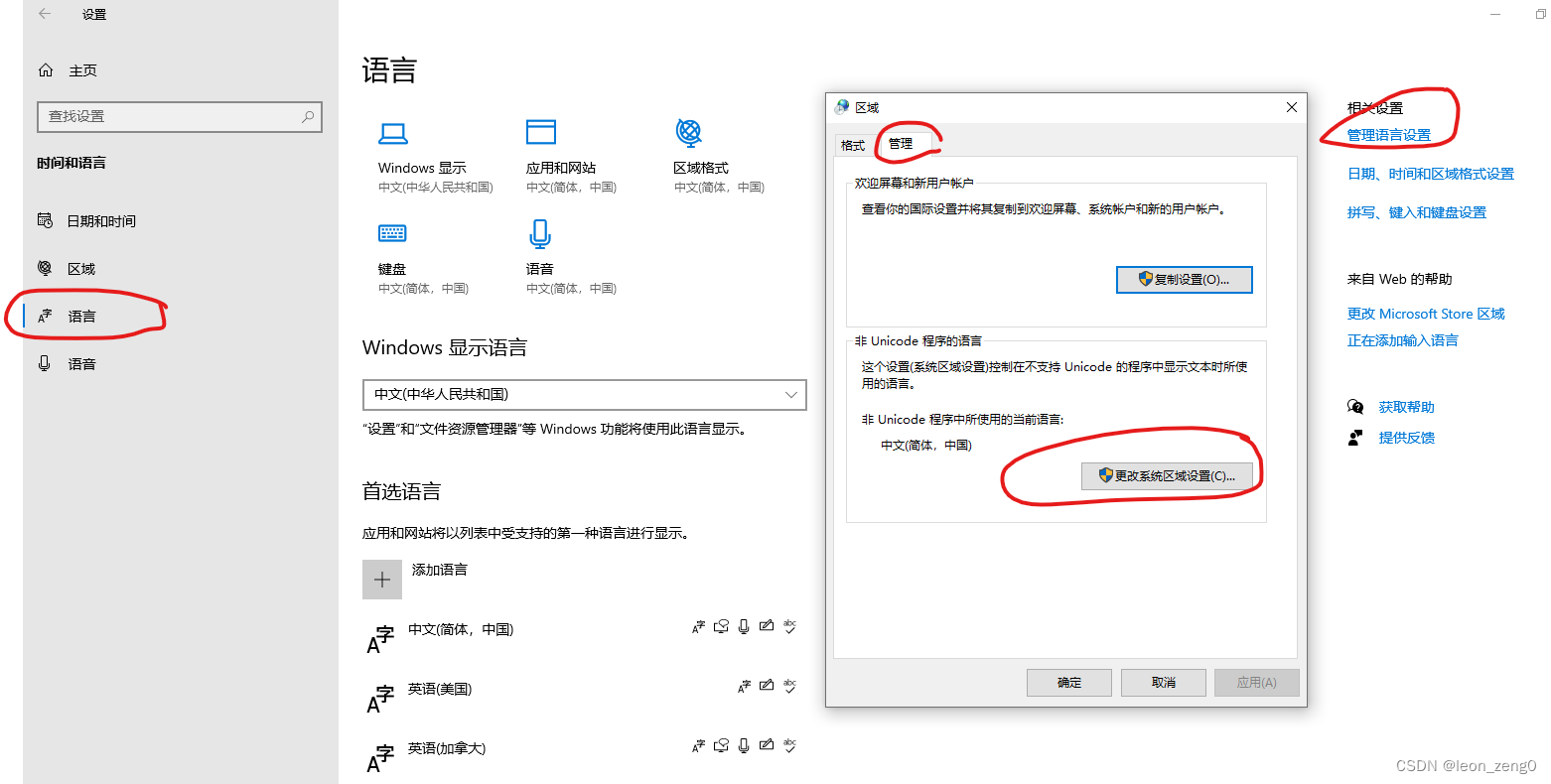Open 语音 page with microphone icon
1551x784 pixels.
(x=80, y=364)
